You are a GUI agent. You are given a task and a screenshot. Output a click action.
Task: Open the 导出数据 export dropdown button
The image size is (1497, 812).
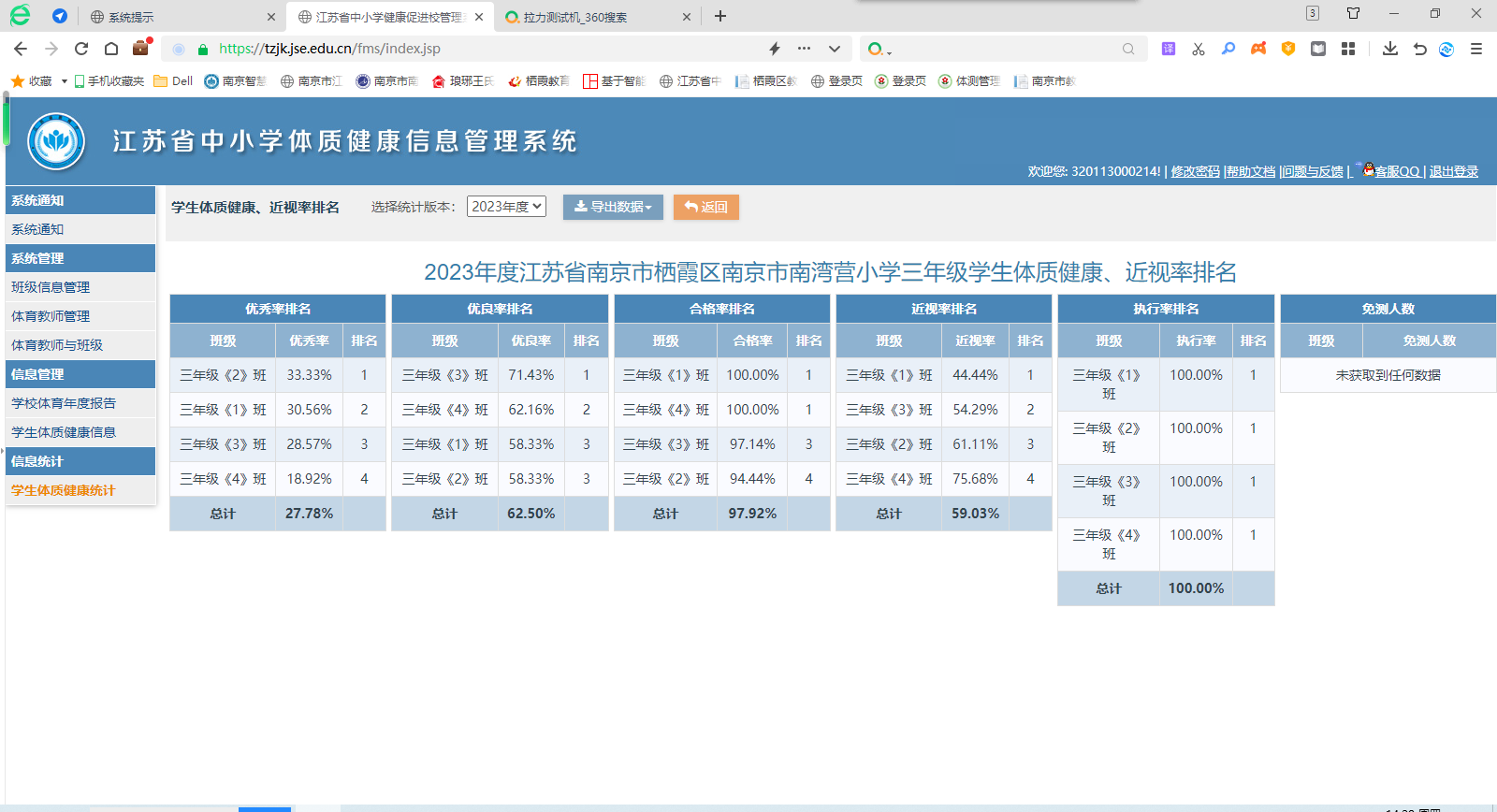click(x=613, y=207)
